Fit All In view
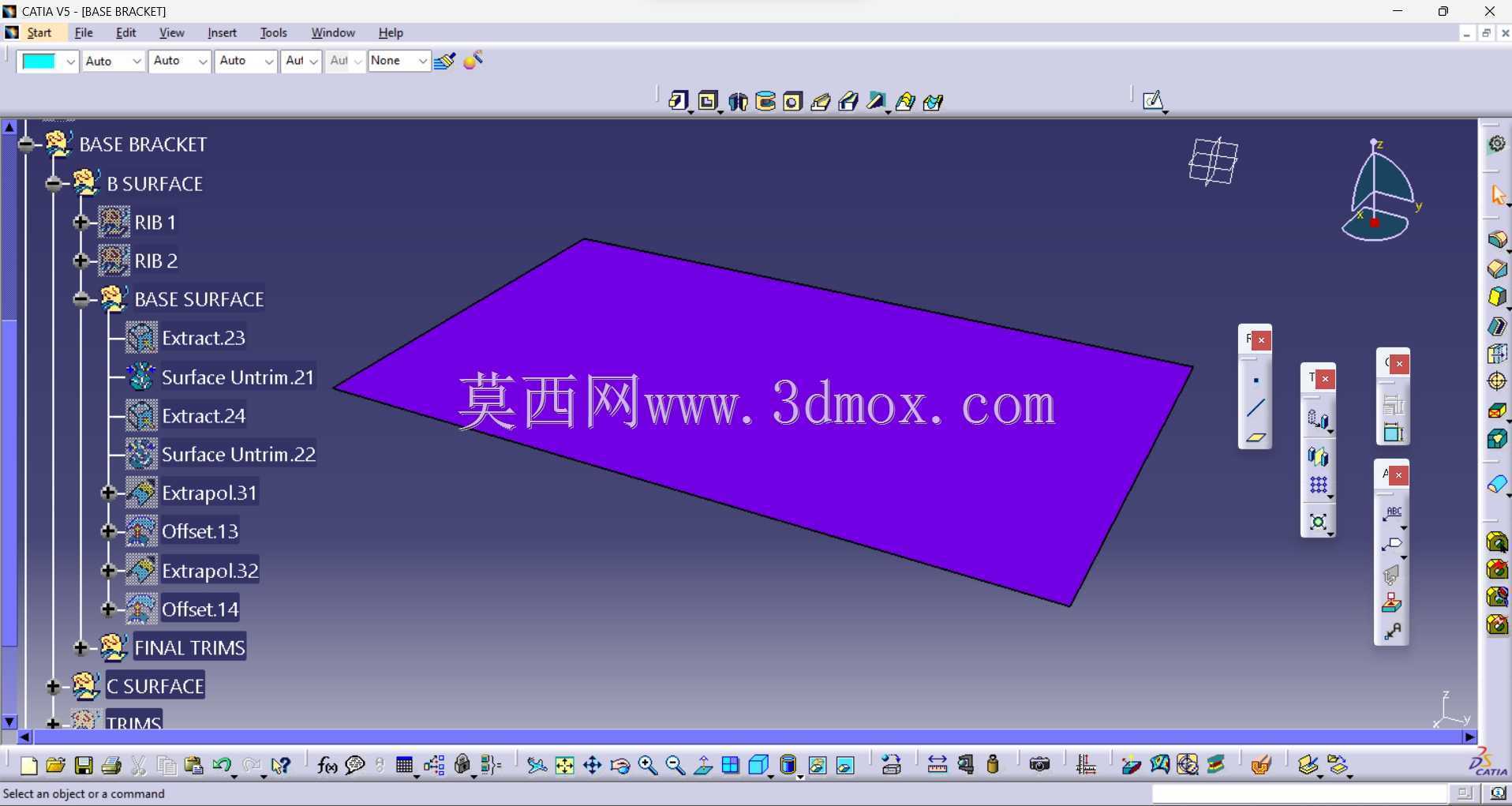 [x=564, y=765]
